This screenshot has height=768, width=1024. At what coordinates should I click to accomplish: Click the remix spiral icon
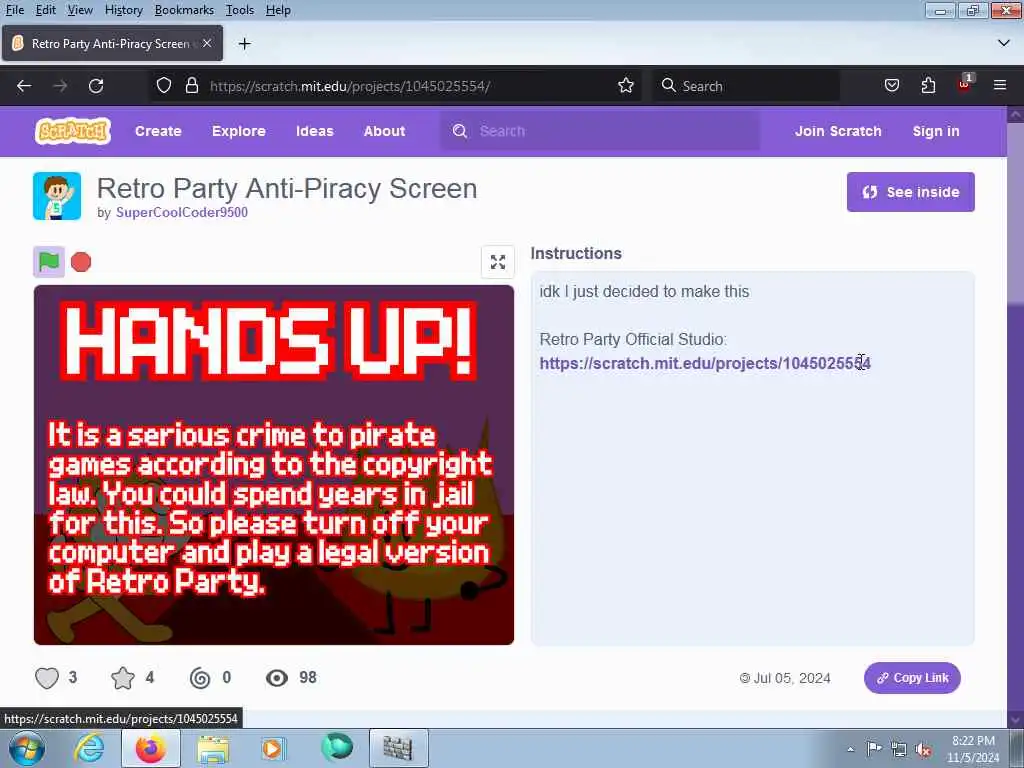[x=200, y=678]
